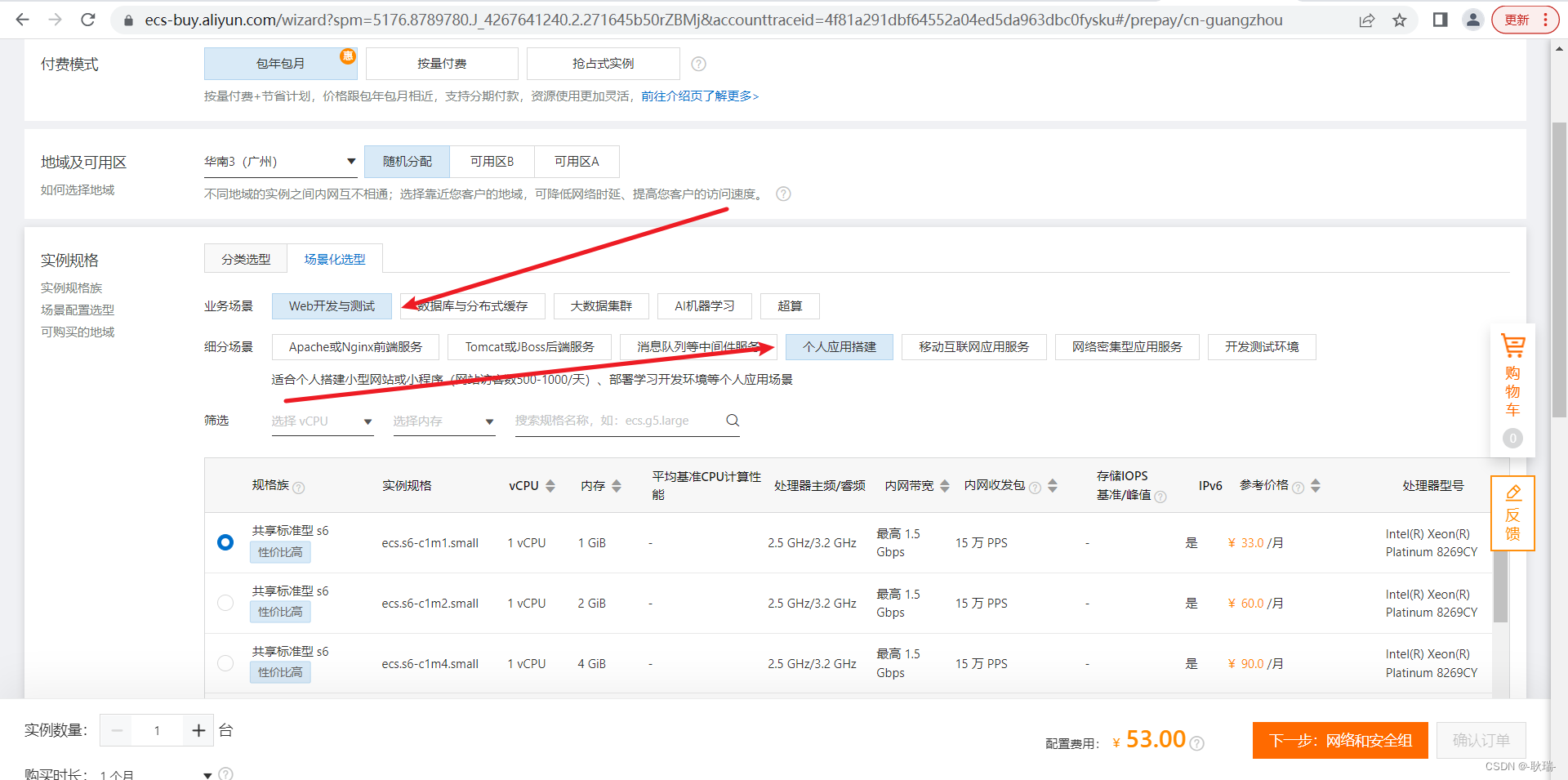Click the page vertical scrollbar thumb
Image resolution: width=1568 pixels, height=780 pixels.
click(x=1559, y=270)
